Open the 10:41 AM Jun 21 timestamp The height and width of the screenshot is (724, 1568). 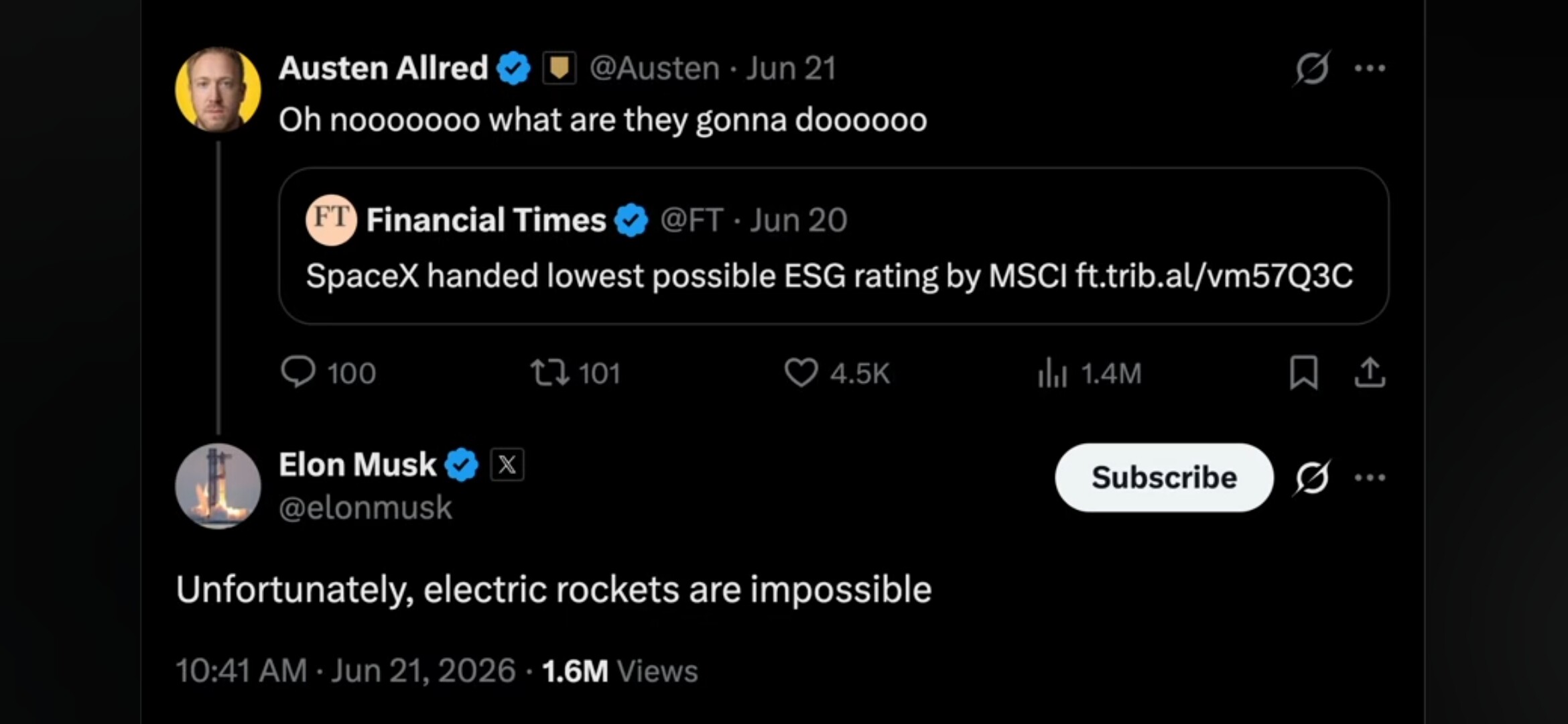tap(346, 670)
